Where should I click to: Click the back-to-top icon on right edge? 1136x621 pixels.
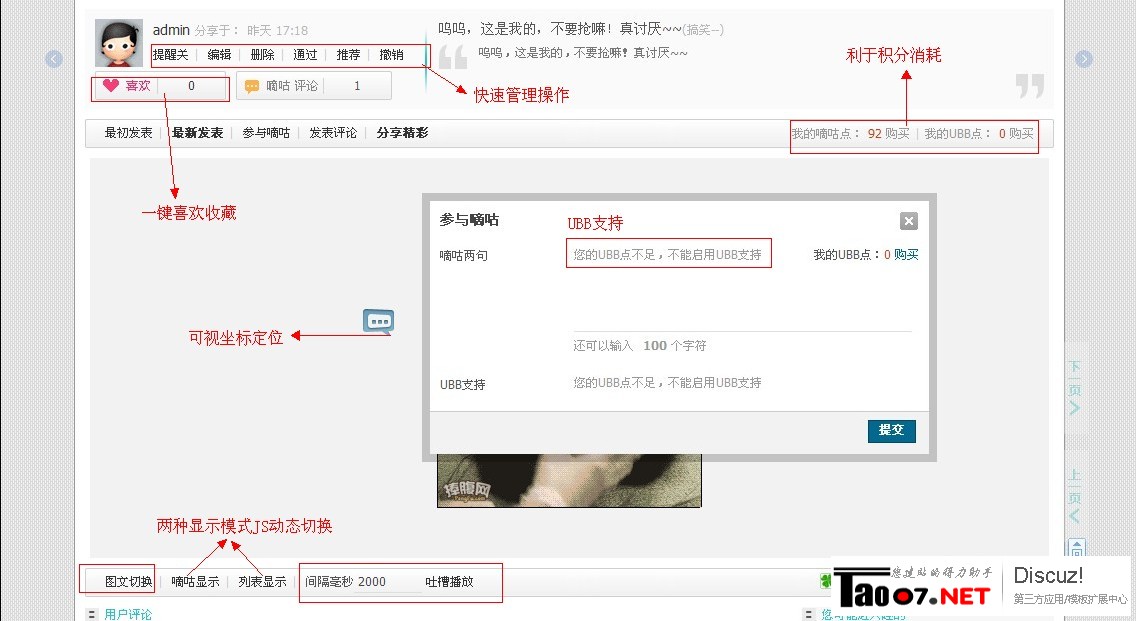[1077, 548]
